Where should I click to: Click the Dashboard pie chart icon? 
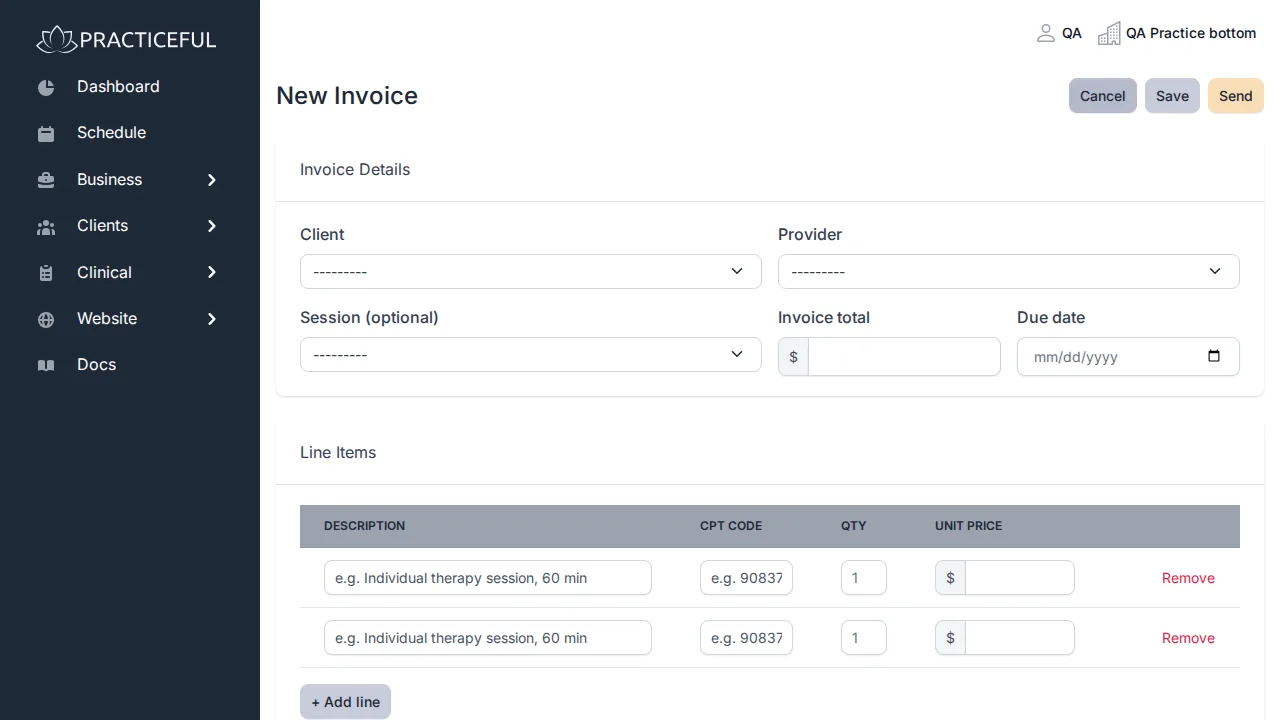[x=46, y=87]
